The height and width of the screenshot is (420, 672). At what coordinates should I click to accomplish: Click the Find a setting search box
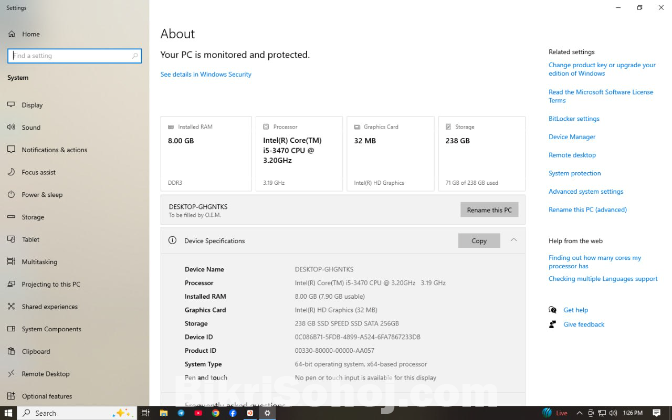75,56
